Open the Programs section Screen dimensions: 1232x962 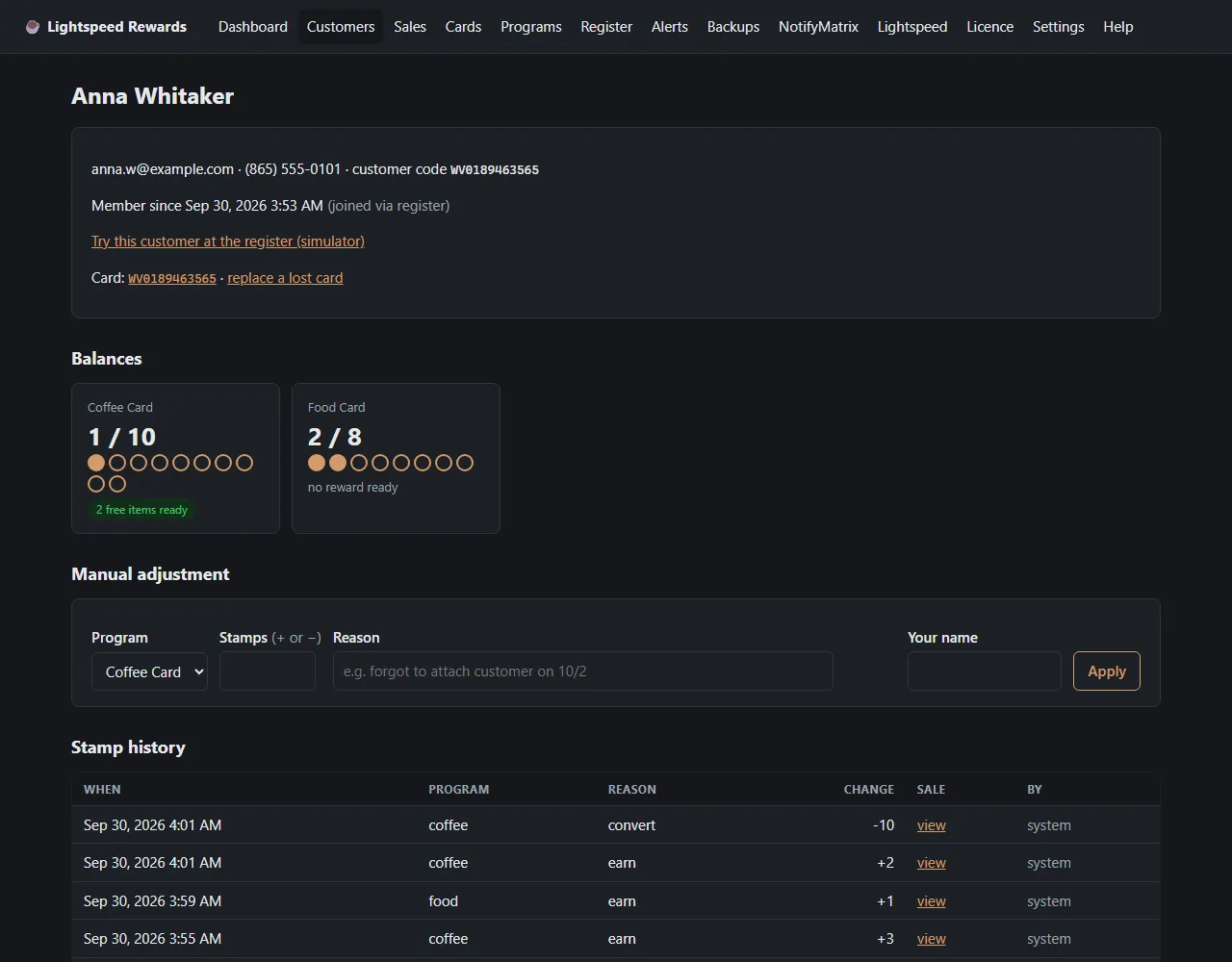point(531,27)
